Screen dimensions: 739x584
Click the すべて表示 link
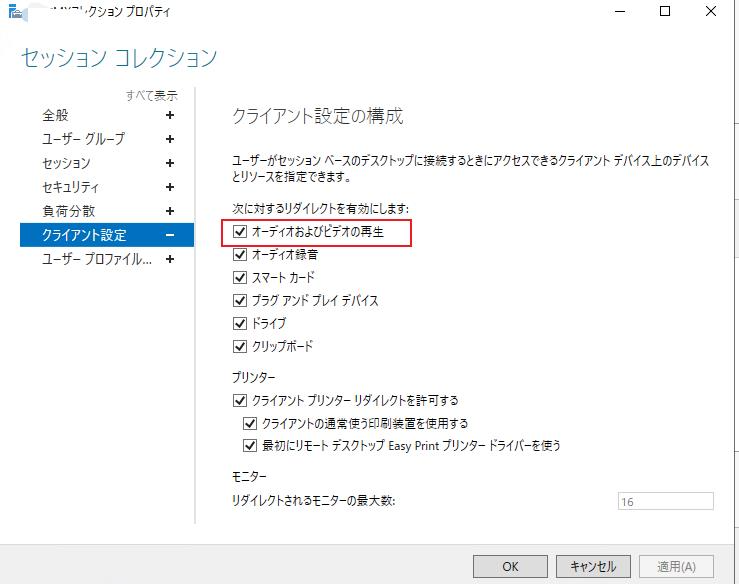click(152, 96)
